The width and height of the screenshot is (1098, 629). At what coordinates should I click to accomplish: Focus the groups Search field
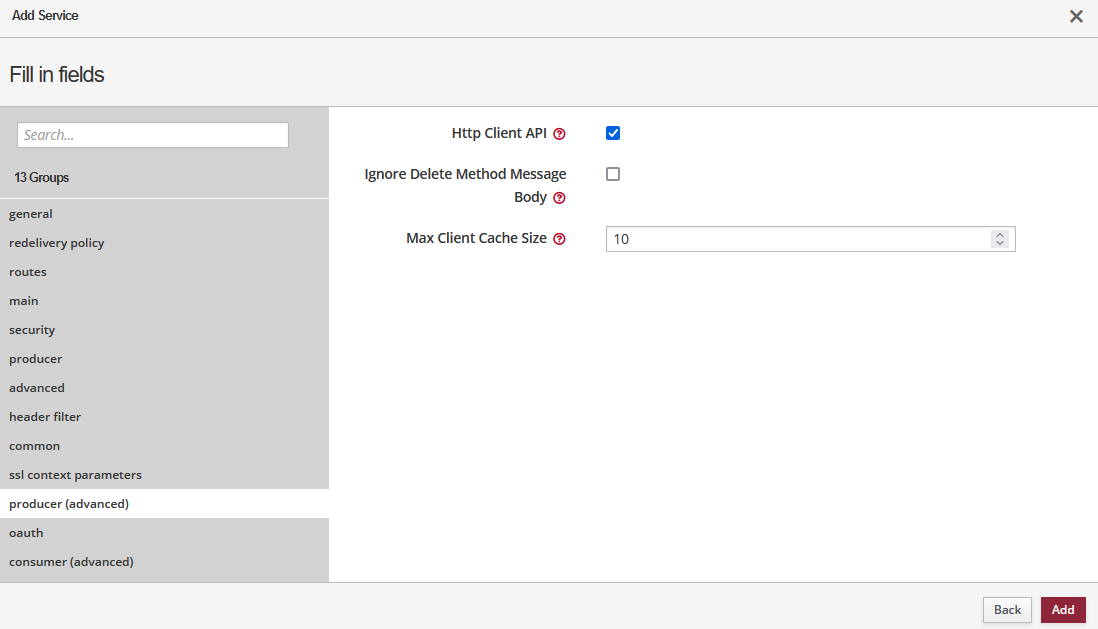153,135
